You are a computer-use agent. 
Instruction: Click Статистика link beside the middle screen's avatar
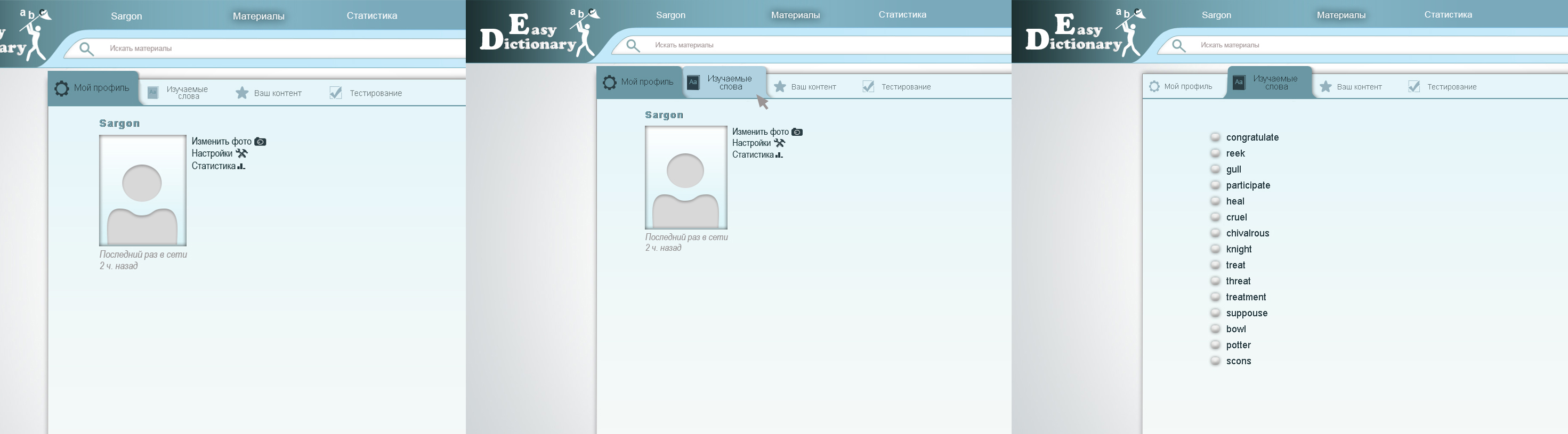[x=753, y=155]
